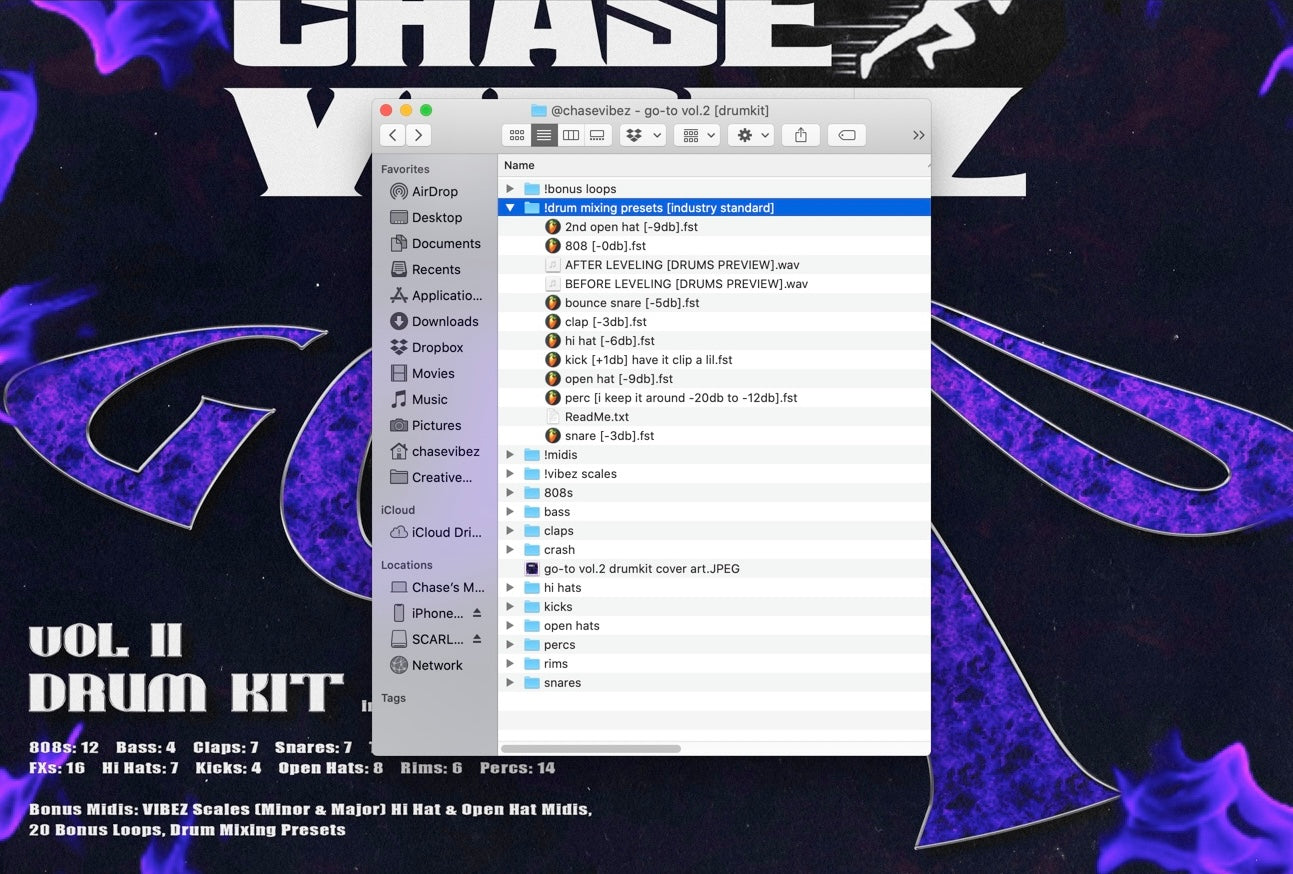The width and height of the screenshot is (1293, 874).
Task: Click the Share toolbar button
Action: 801,135
